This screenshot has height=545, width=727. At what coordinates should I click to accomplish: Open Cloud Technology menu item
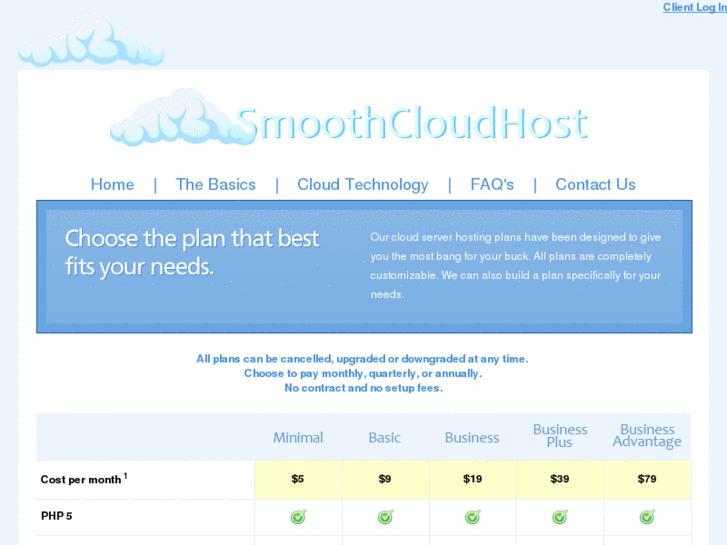pyautogui.click(x=363, y=185)
